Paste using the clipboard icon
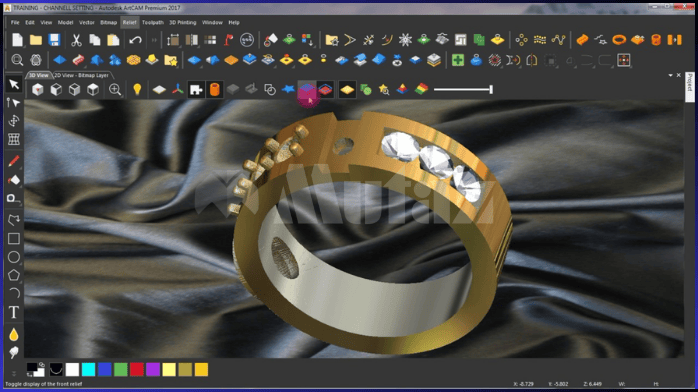 113,40
